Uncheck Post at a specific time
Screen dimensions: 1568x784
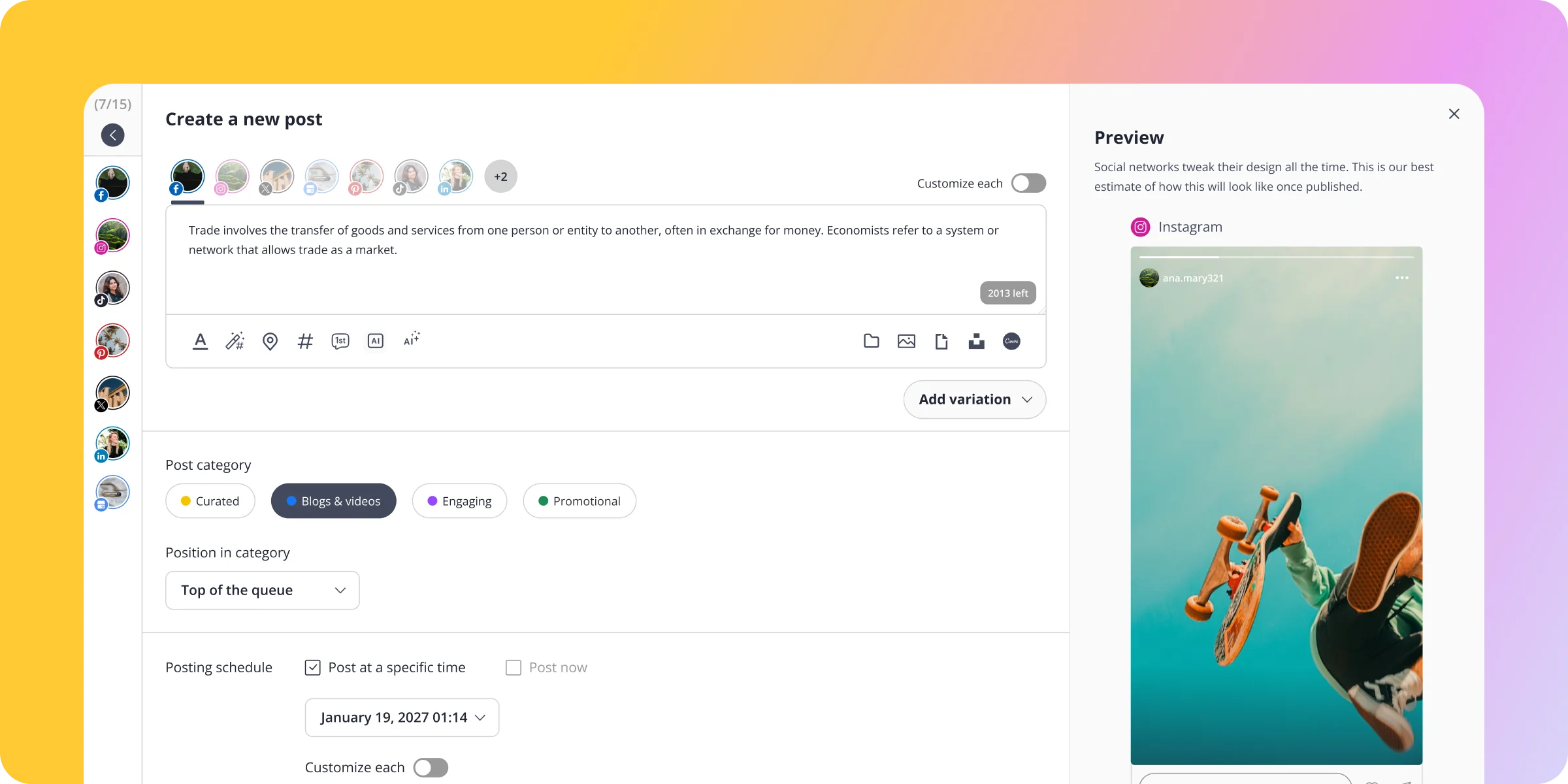313,668
